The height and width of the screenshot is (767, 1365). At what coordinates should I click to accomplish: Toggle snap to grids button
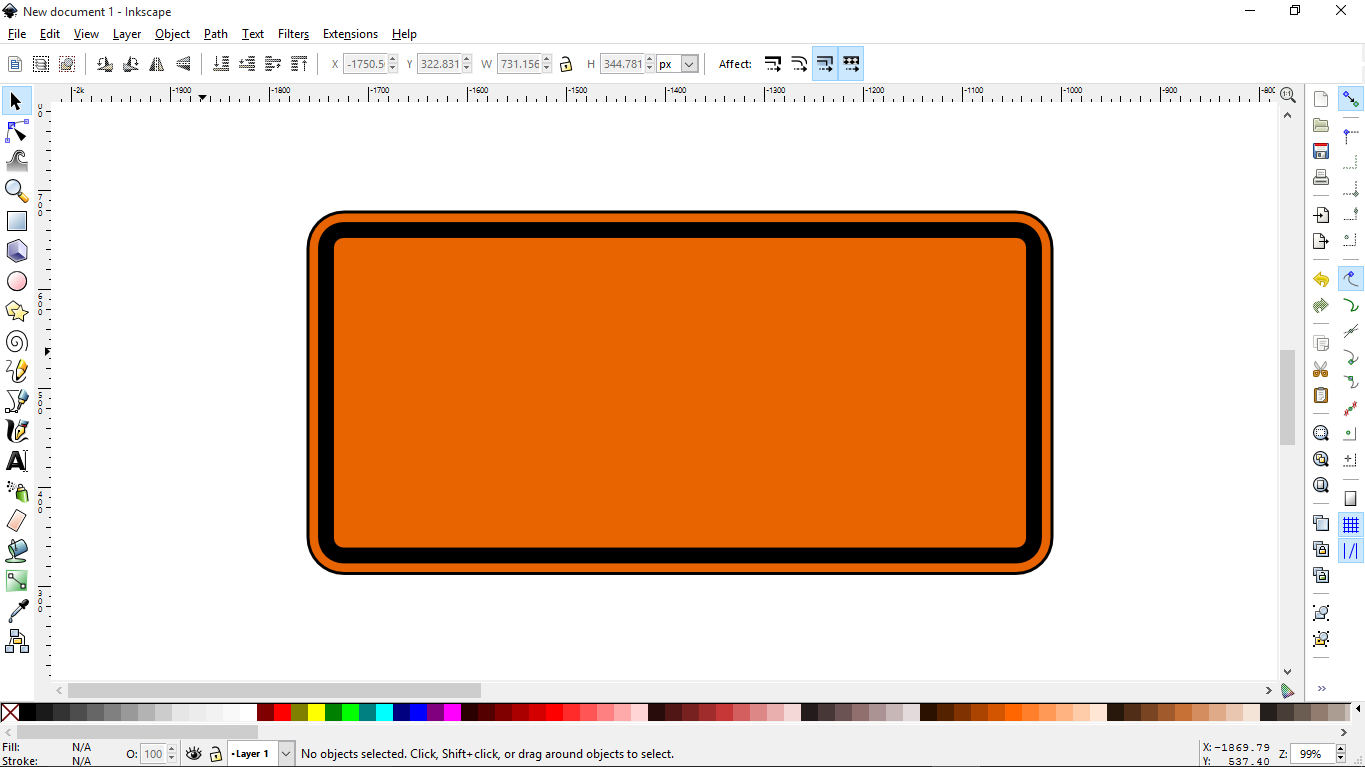click(1351, 525)
